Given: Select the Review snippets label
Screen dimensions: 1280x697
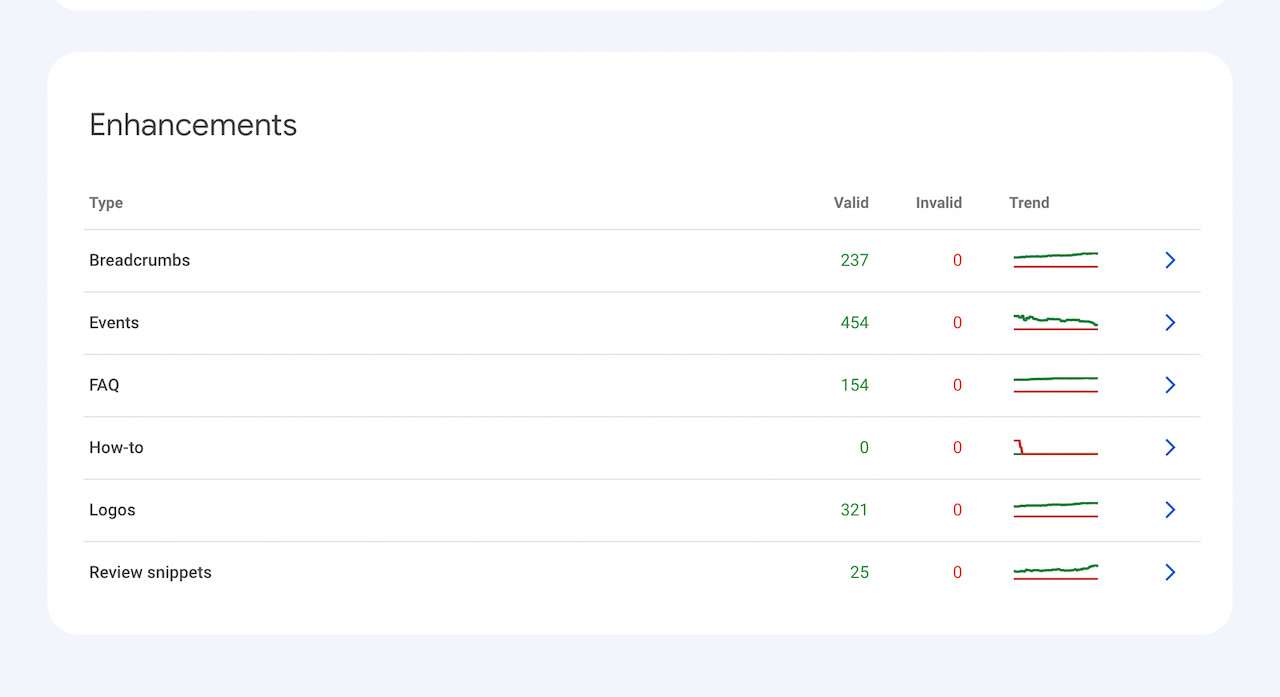Looking at the screenshot, I should tap(150, 572).
